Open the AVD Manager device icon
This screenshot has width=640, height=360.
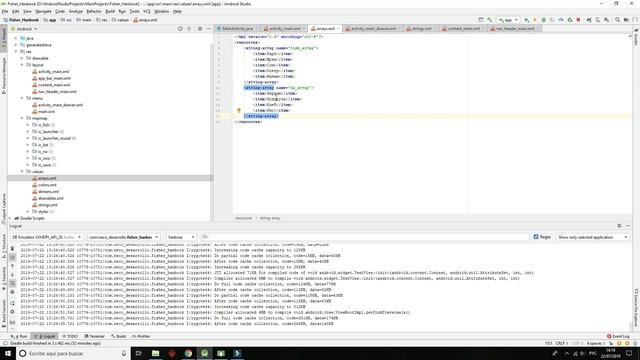tap(598, 20)
